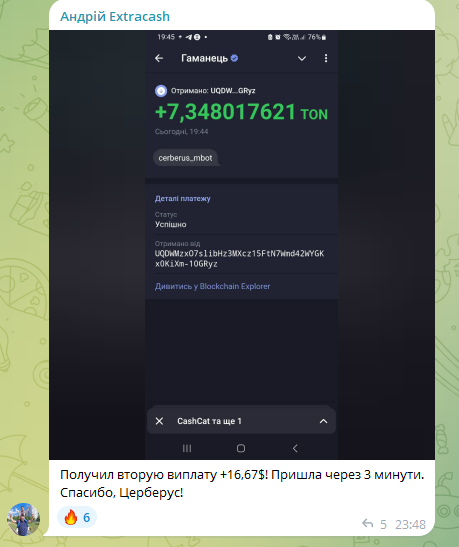459x547 pixels.
Task: Close the CashCat notification bar with X
Action: [159, 421]
